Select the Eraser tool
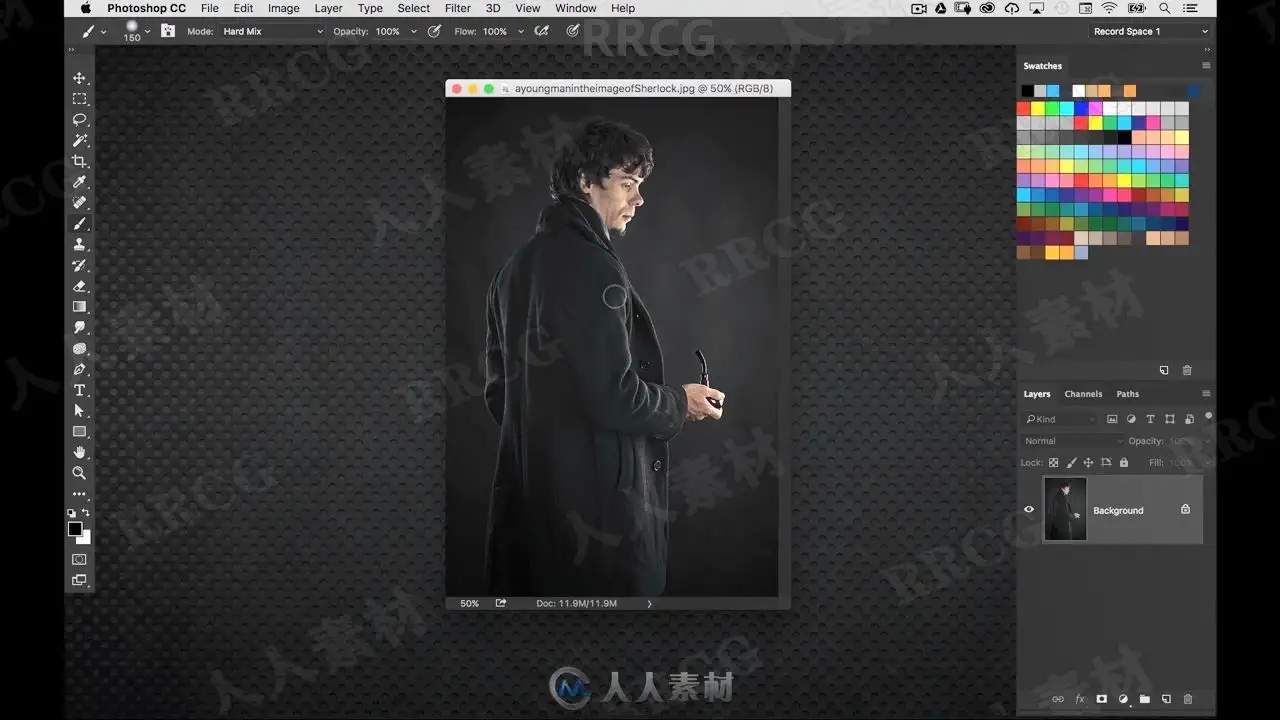Image resolution: width=1280 pixels, height=720 pixels. [80, 287]
